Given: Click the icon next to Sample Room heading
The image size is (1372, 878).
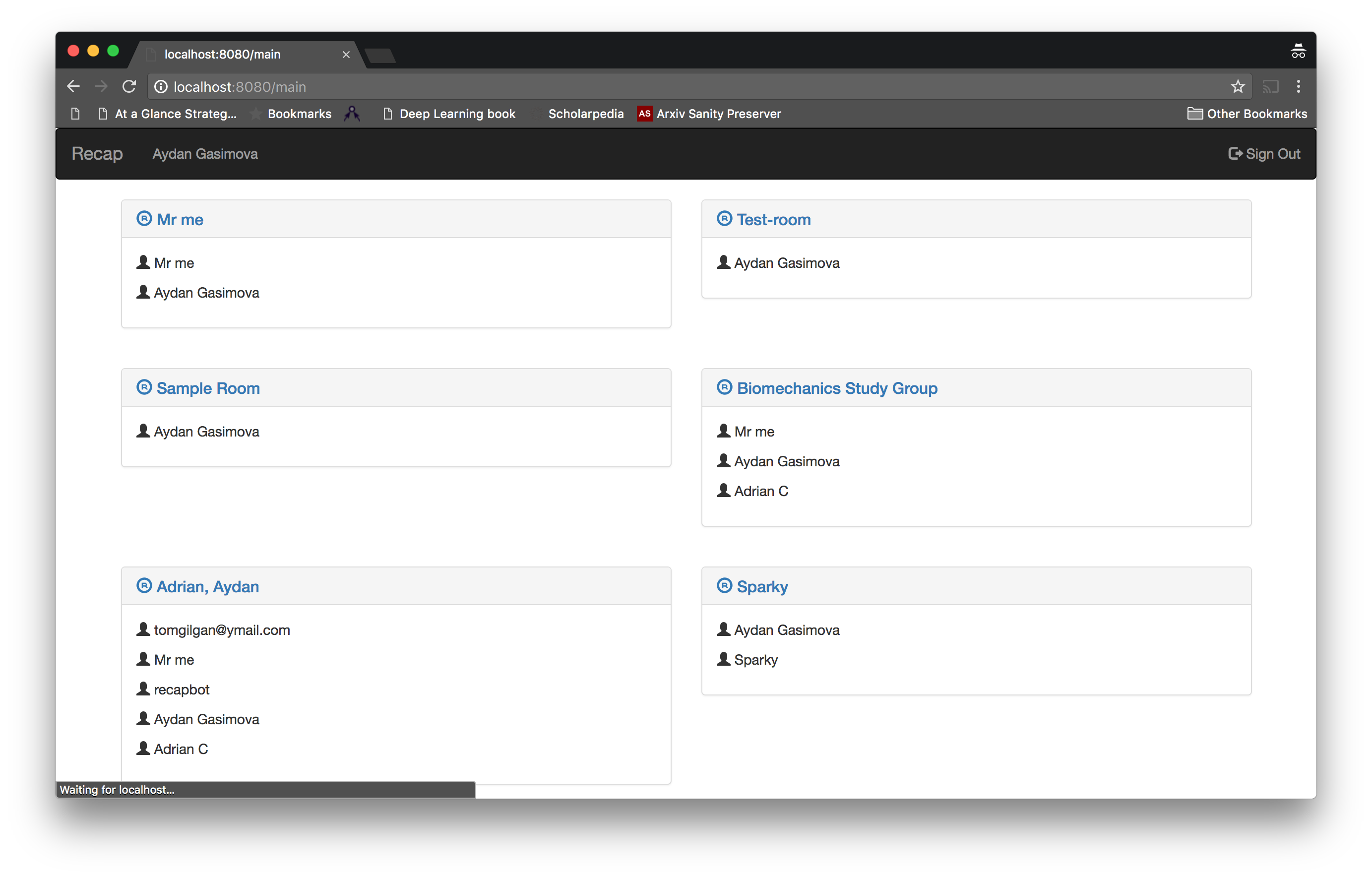Looking at the screenshot, I should click(144, 387).
